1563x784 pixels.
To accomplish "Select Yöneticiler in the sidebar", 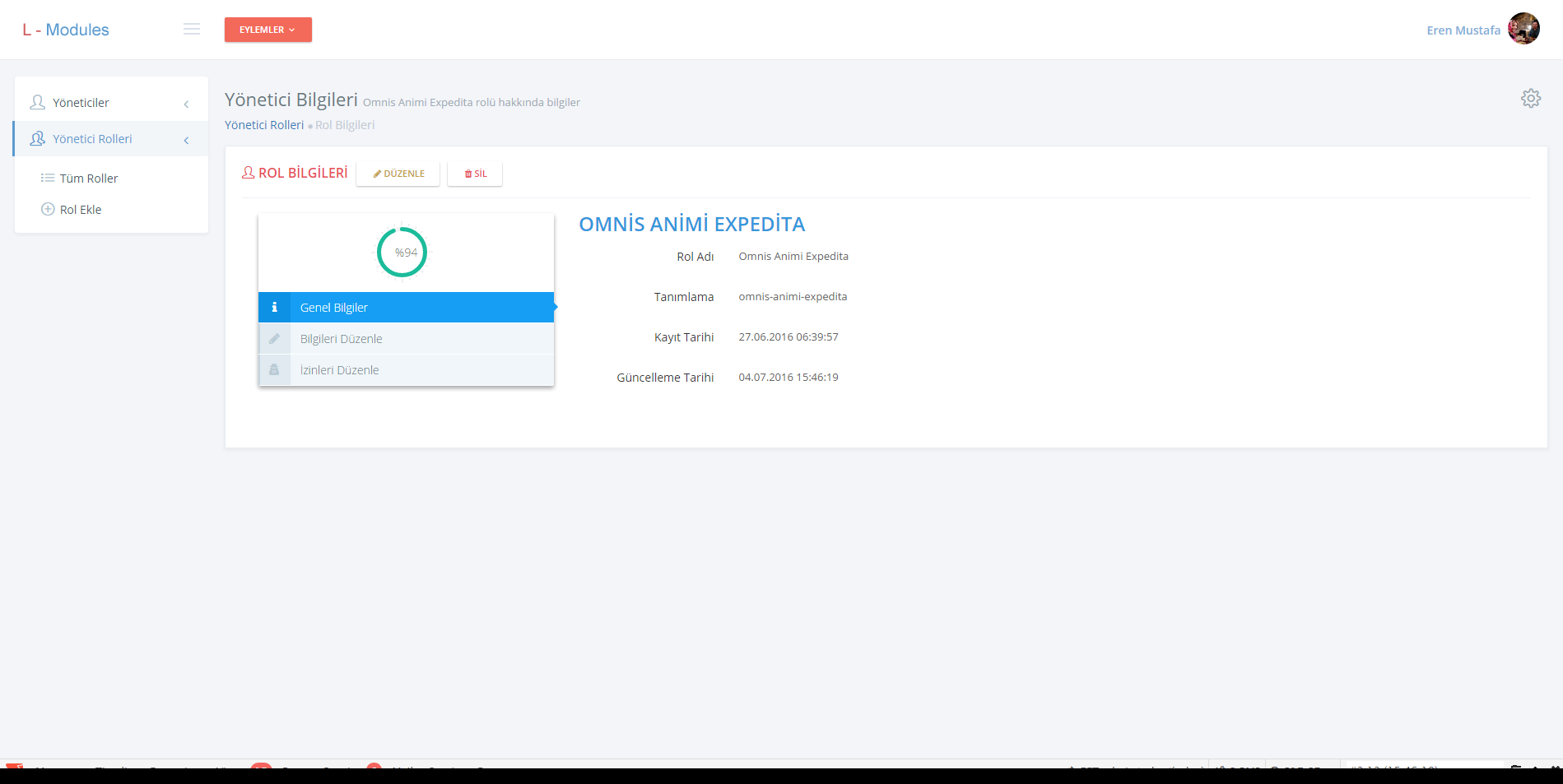I will click(x=111, y=103).
